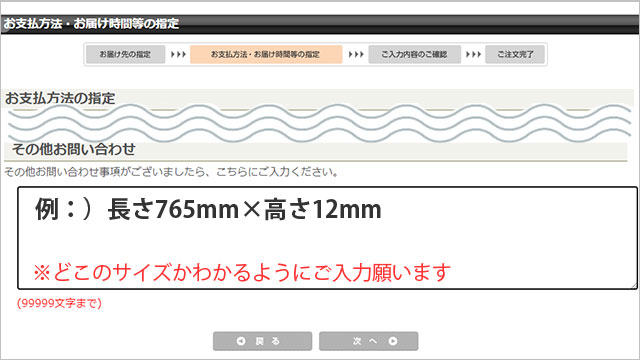Click the 戻る back button
Screen dimensions: 640x360
pyautogui.click(x=262, y=341)
